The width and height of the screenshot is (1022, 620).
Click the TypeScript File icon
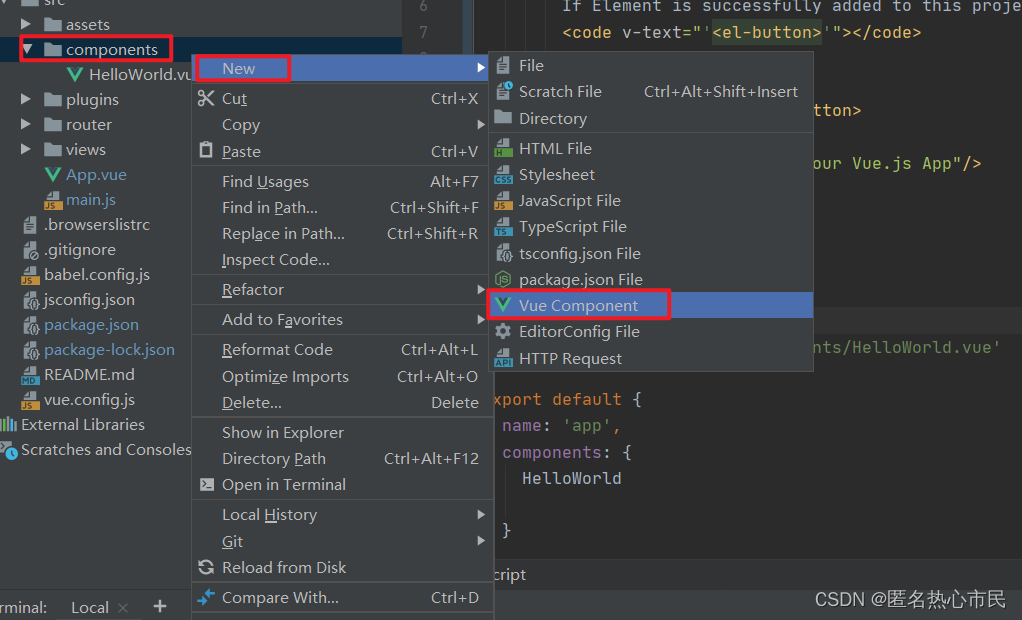(x=504, y=227)
